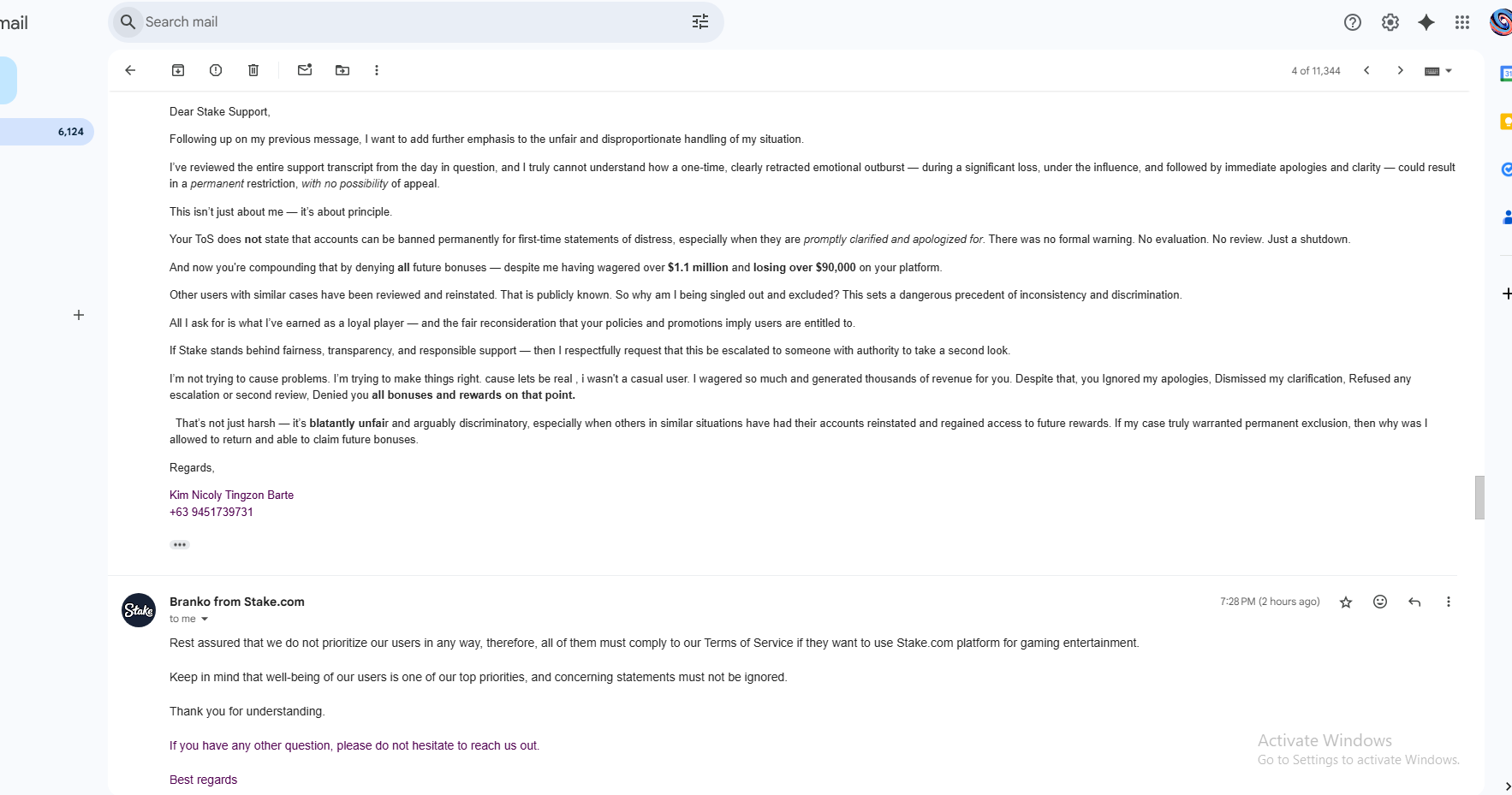Screen dimensions: 1512x795
Task: Click the 'Dear Stake Support,' greeting
Action: (x=219, y=111)
